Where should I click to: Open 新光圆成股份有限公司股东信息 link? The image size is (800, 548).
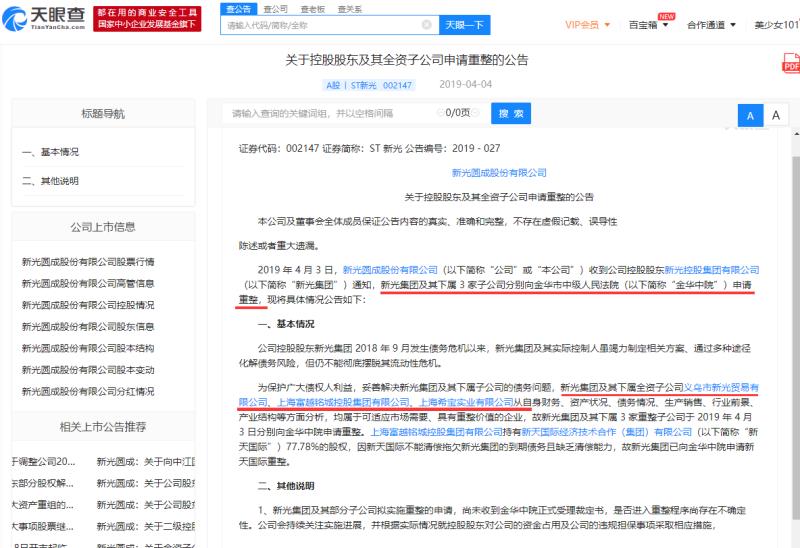tap(88, 327)
